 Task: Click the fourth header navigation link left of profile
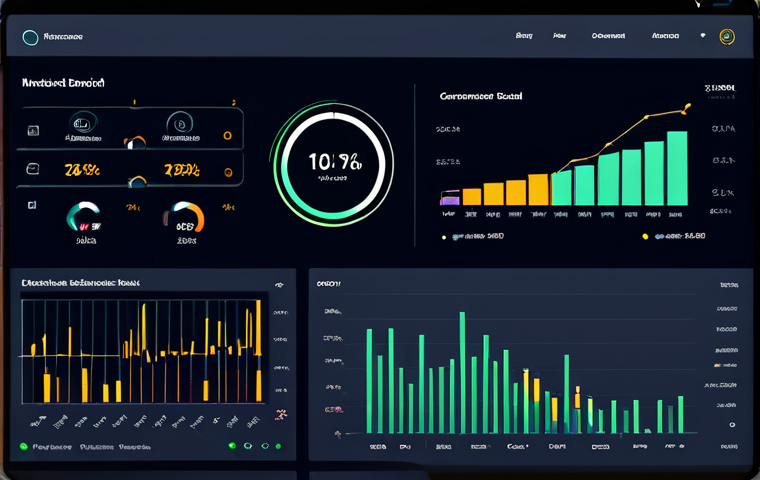tap(665, 36)
